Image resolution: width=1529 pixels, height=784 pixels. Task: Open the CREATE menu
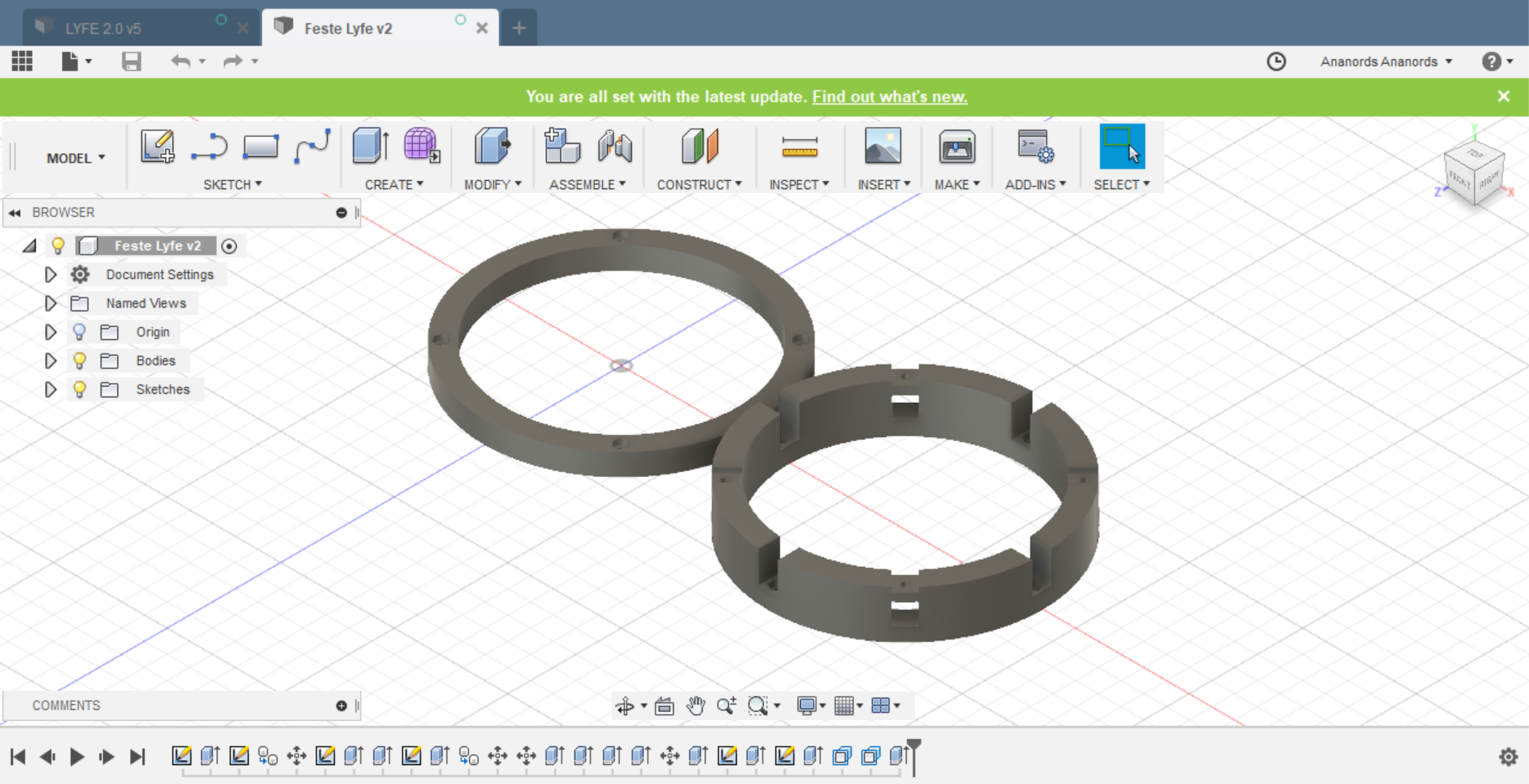(x=394, y=184)
